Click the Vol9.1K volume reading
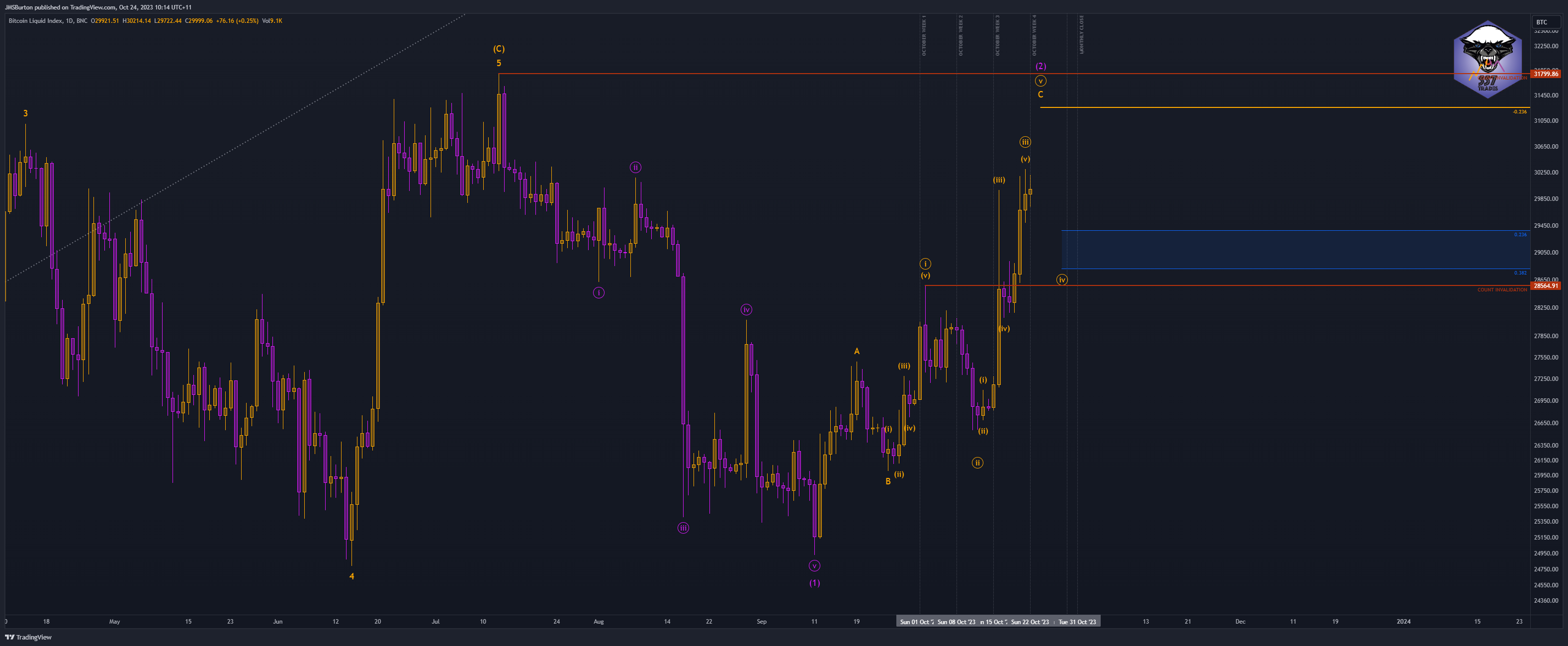The image size is (1568, 646). click(x=272, y=21)
